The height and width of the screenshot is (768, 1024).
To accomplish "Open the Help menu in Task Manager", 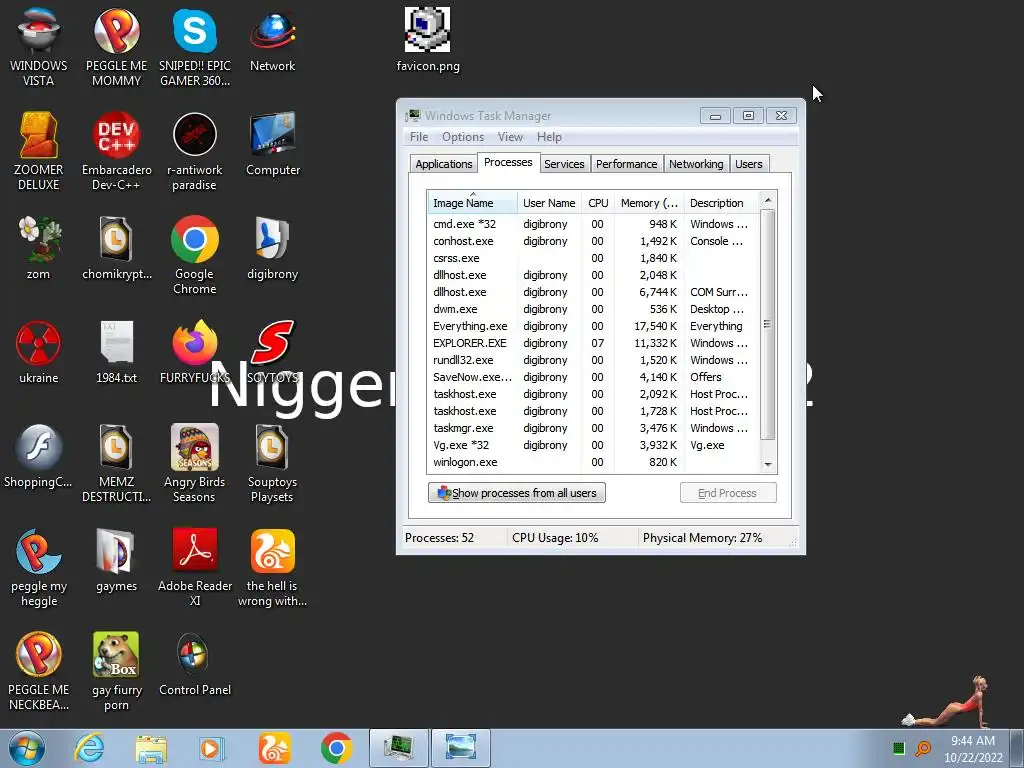I will coord(549,136).
